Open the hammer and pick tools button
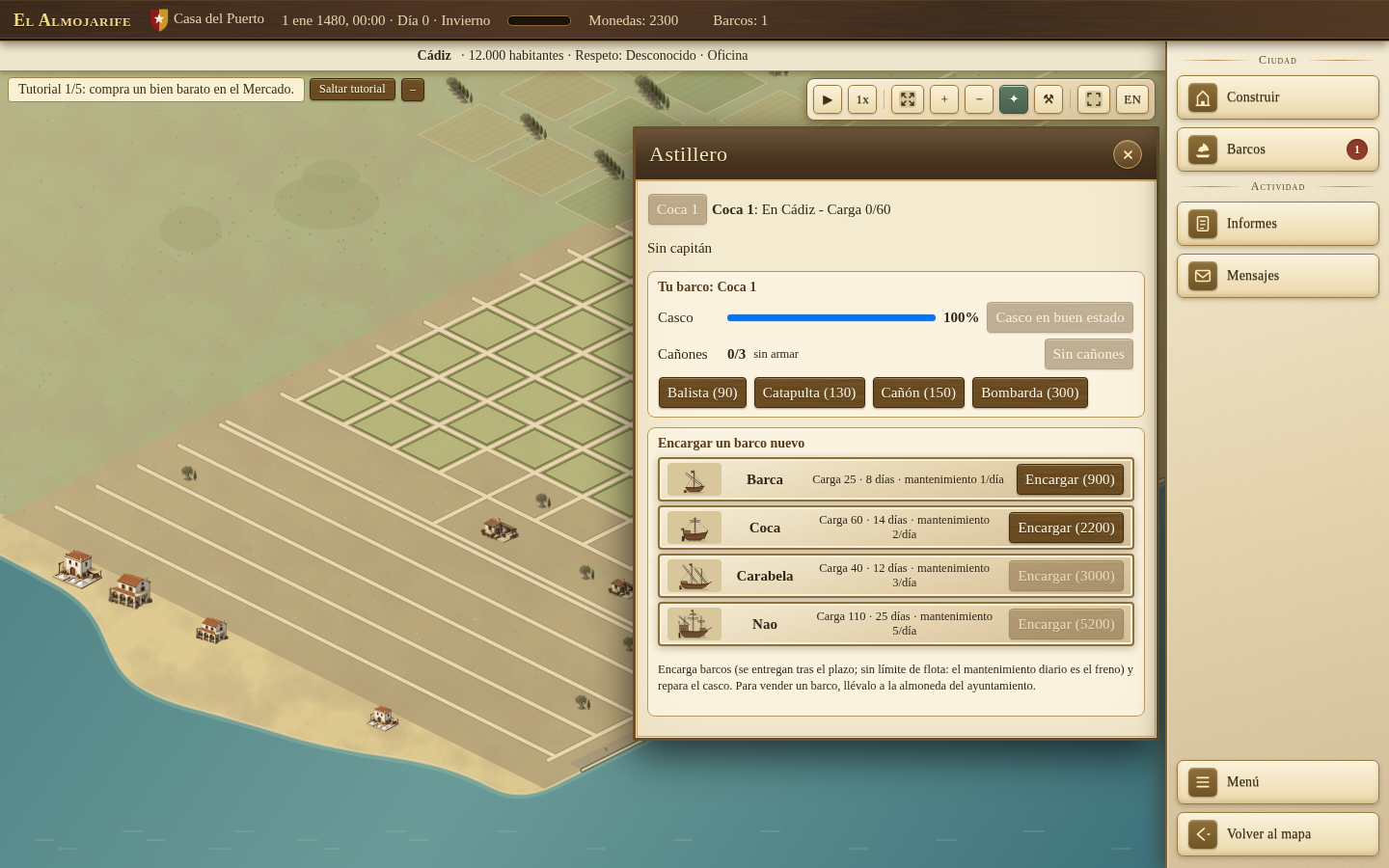The image size is (1389, 868). pos(1049,99)
